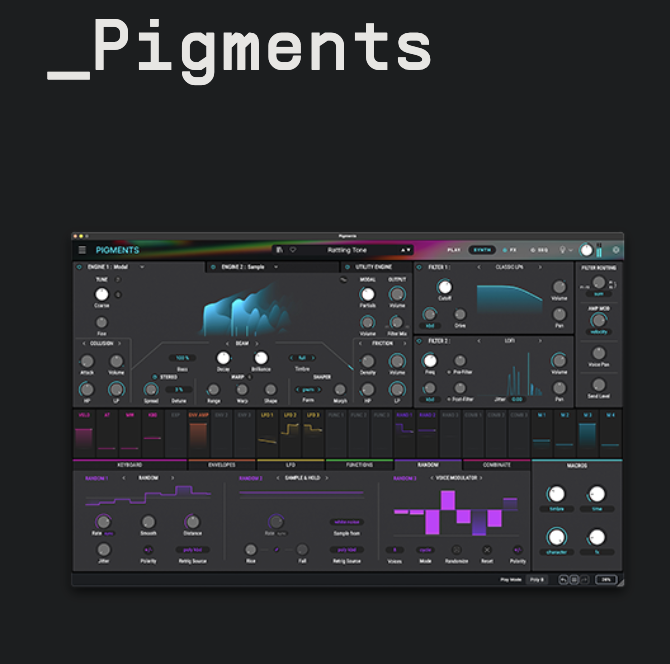Select the LFO 1 modulation source slot
Image resolution: width=670 pixels, height=664 pixels.
tap(267, 433)
